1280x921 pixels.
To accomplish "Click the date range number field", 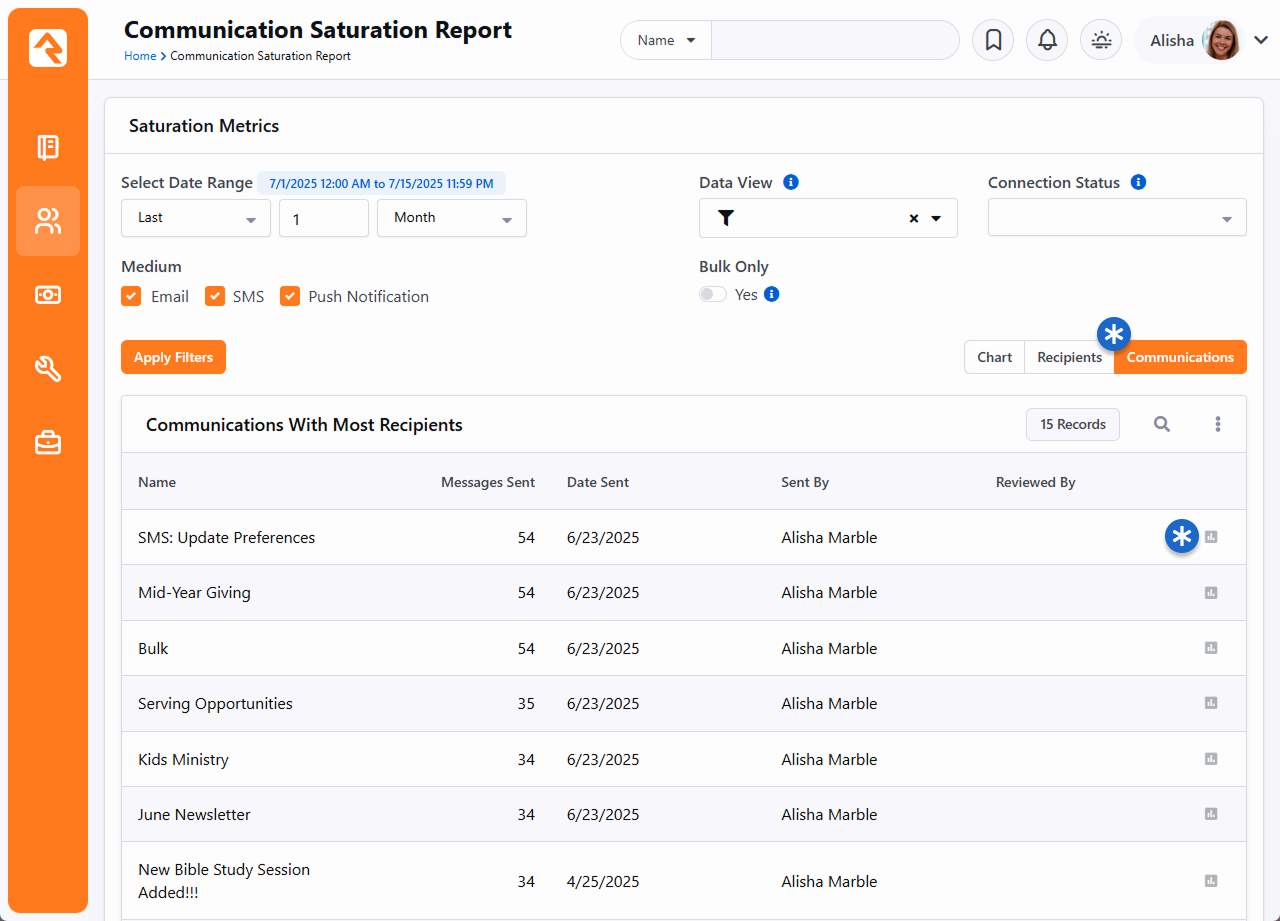I will point(323,218).
